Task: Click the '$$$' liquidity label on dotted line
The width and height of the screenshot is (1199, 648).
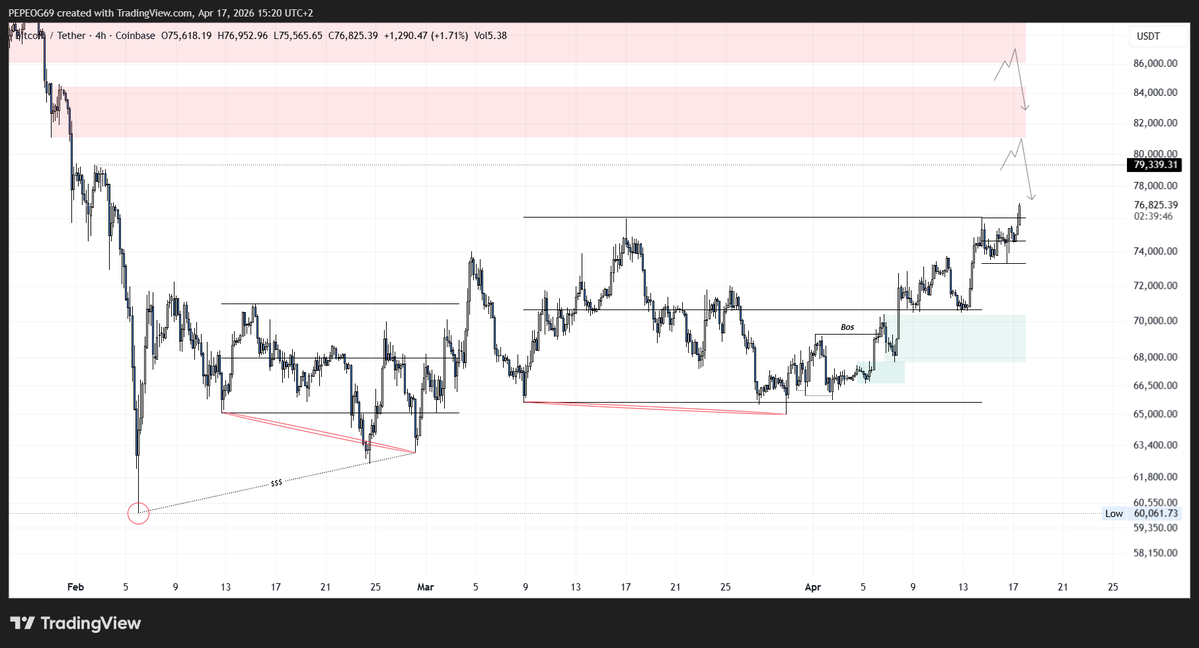Action: point(276,483)
